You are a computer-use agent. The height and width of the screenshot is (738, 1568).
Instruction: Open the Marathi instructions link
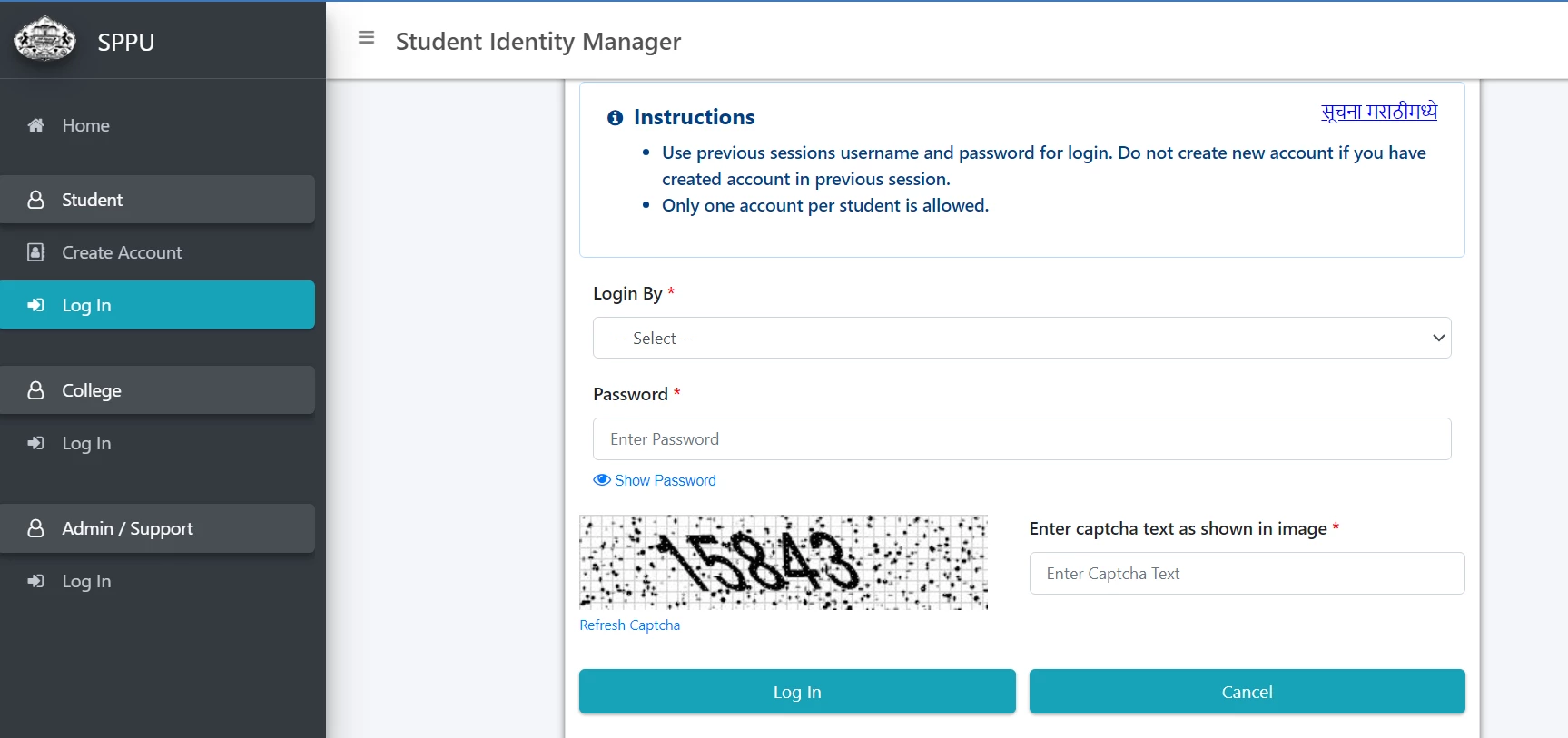(x=1378, y=112)
